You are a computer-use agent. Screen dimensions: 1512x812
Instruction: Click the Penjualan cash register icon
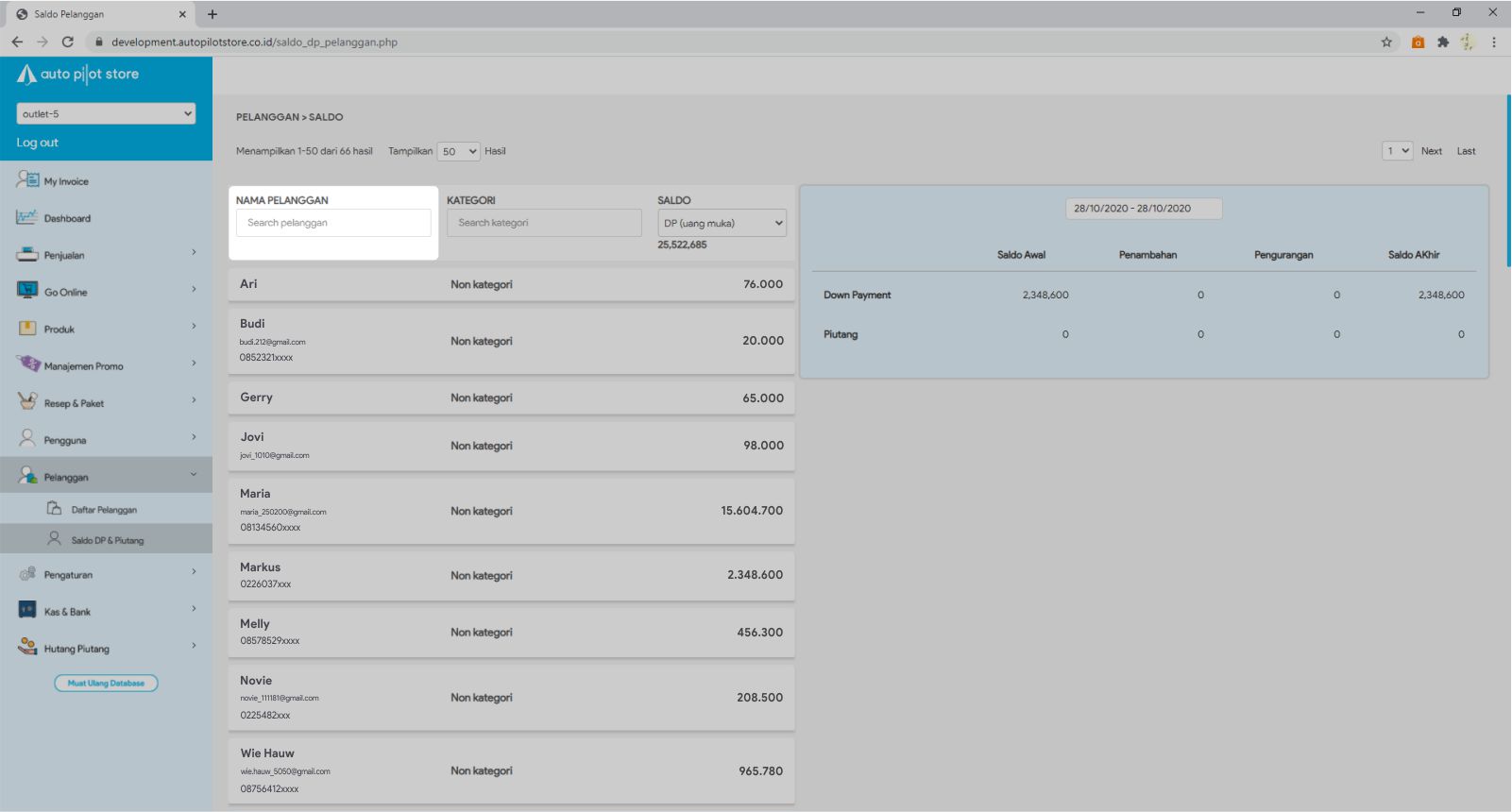click(x=27, y=254)
